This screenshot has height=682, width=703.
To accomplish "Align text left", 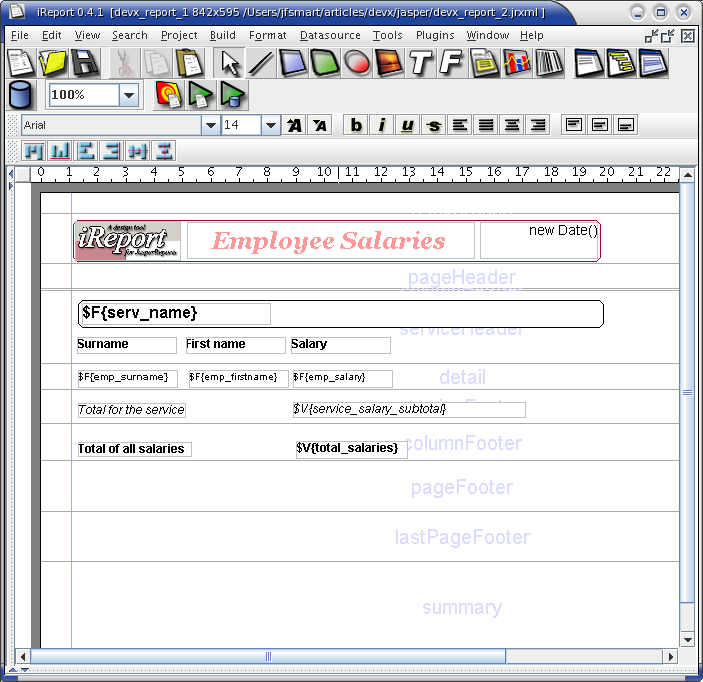I will (460, 125).
